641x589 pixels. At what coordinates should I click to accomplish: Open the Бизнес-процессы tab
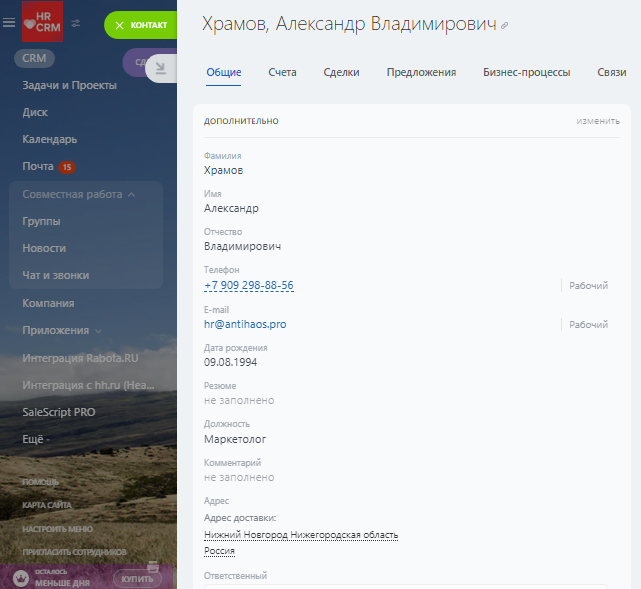tap(527, 72)
